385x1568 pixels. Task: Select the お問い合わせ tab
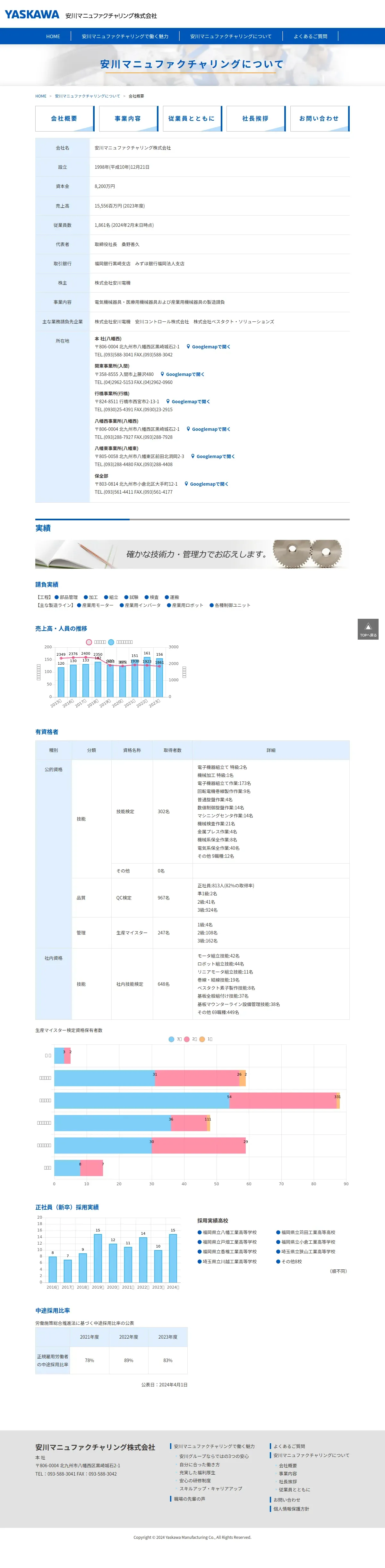pyautogui.click(x=319, y=119)
